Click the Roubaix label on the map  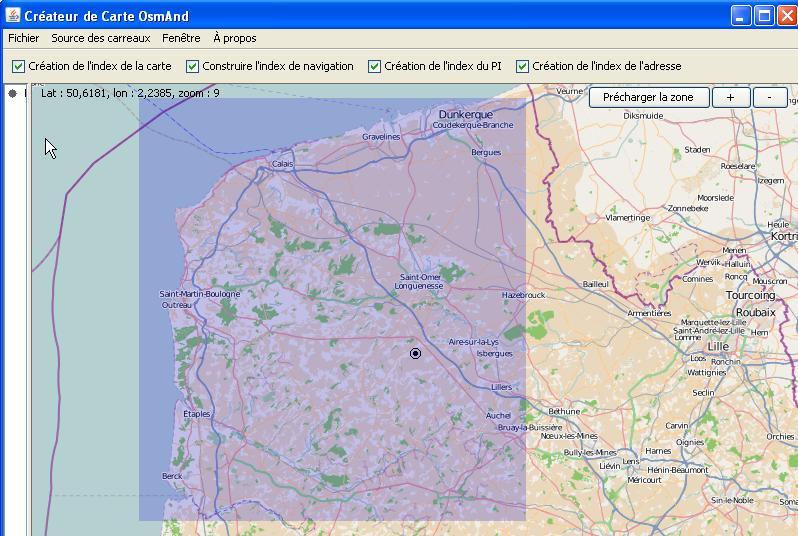coord(756,313)
